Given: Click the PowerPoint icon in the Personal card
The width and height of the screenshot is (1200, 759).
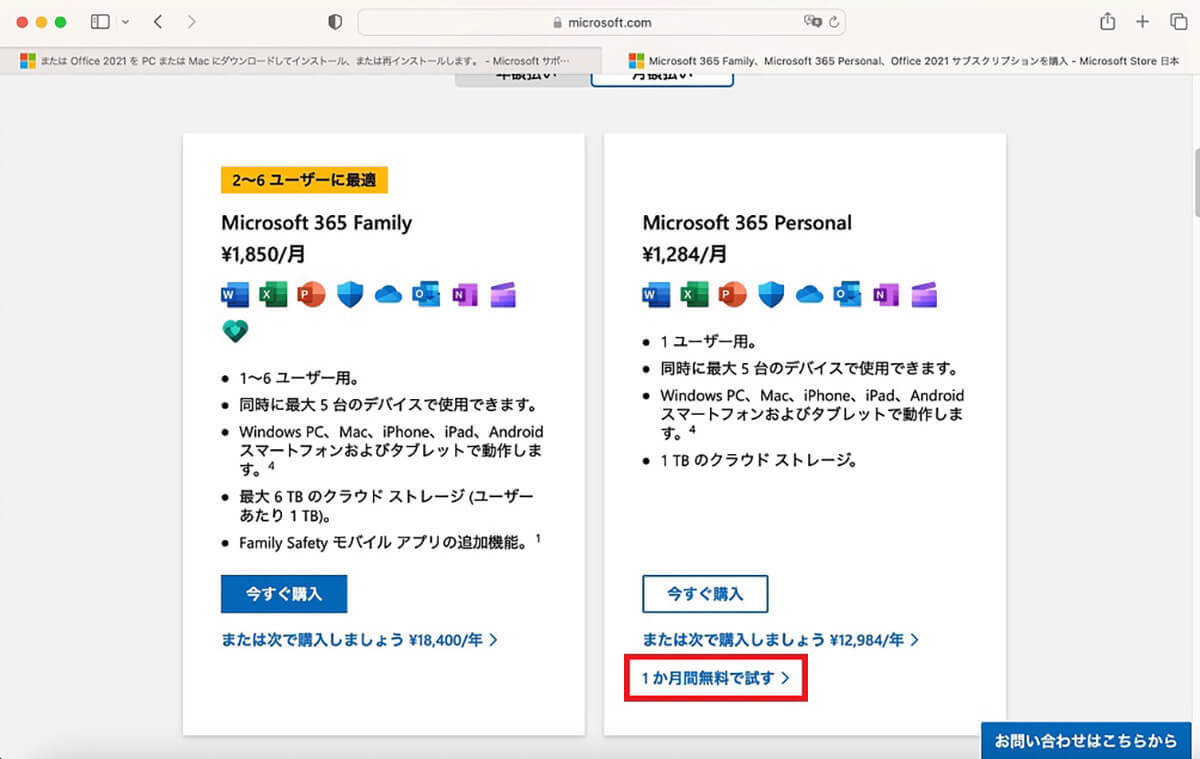Looking at the screenshot, I should tap(733, 294).
